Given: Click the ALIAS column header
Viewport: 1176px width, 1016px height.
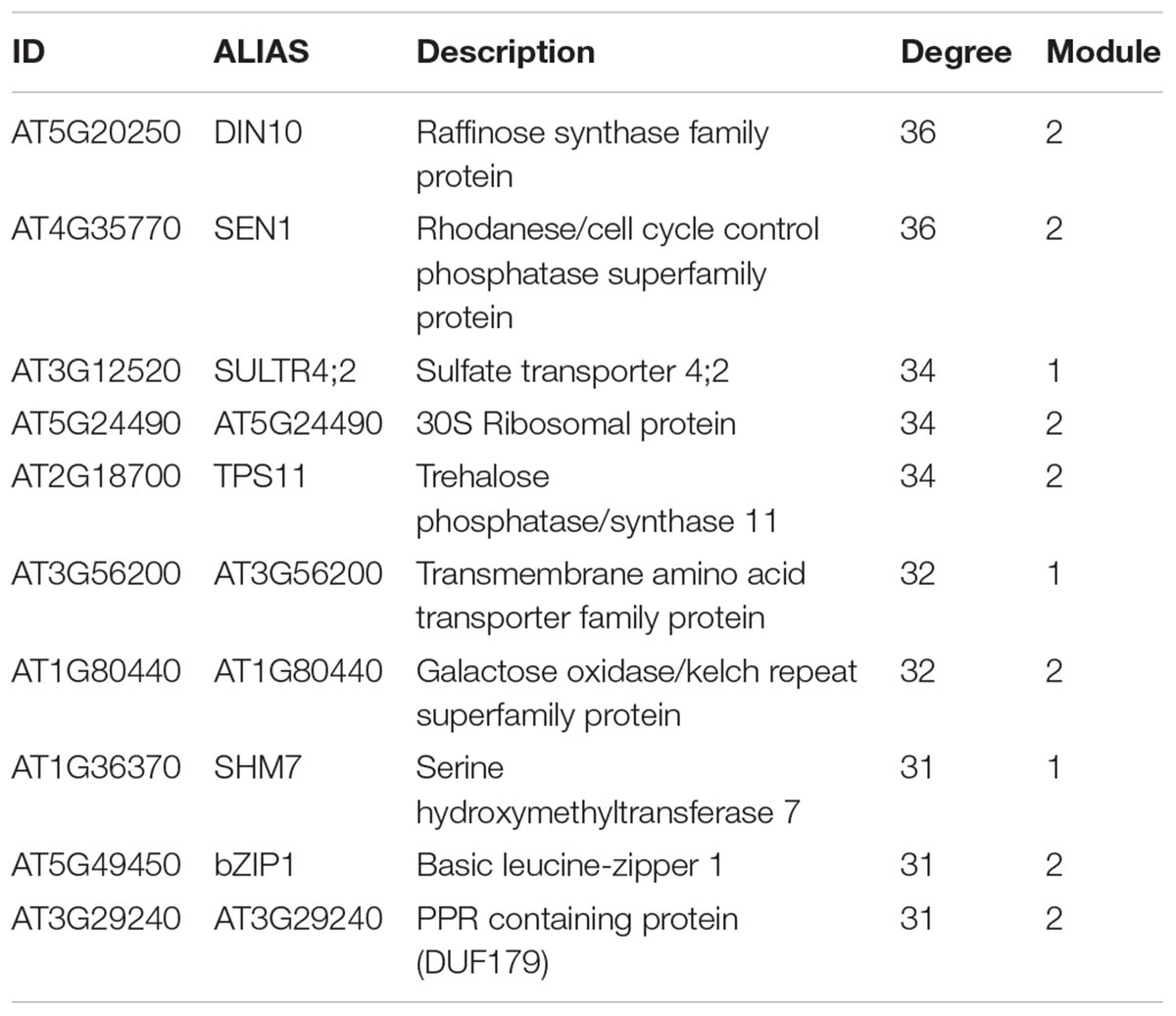Looking at the screenshot, I should [x=261, y=52].
